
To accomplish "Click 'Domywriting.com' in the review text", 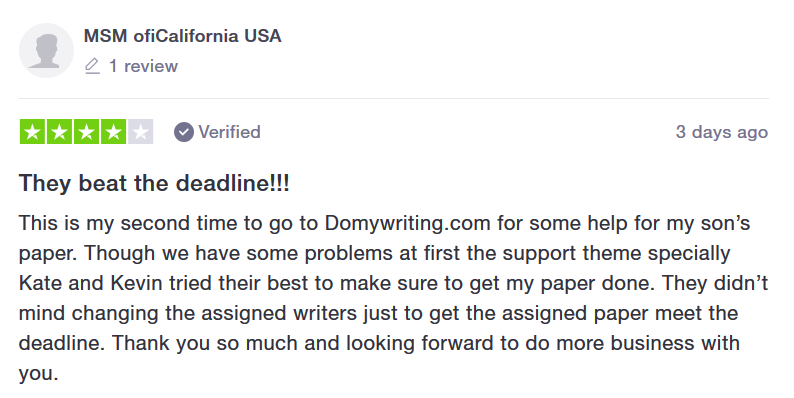I will pyautogui.click(x=408, y=223).
